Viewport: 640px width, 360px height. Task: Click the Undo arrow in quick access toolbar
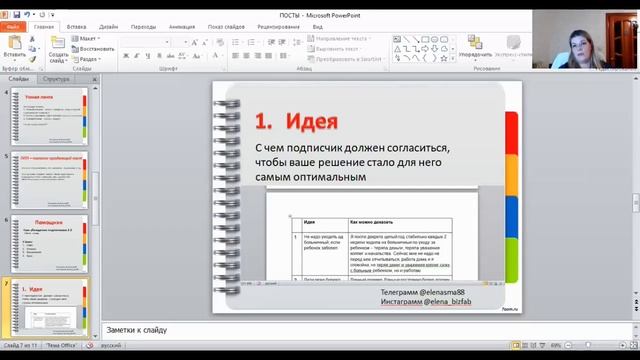[27, 15]
